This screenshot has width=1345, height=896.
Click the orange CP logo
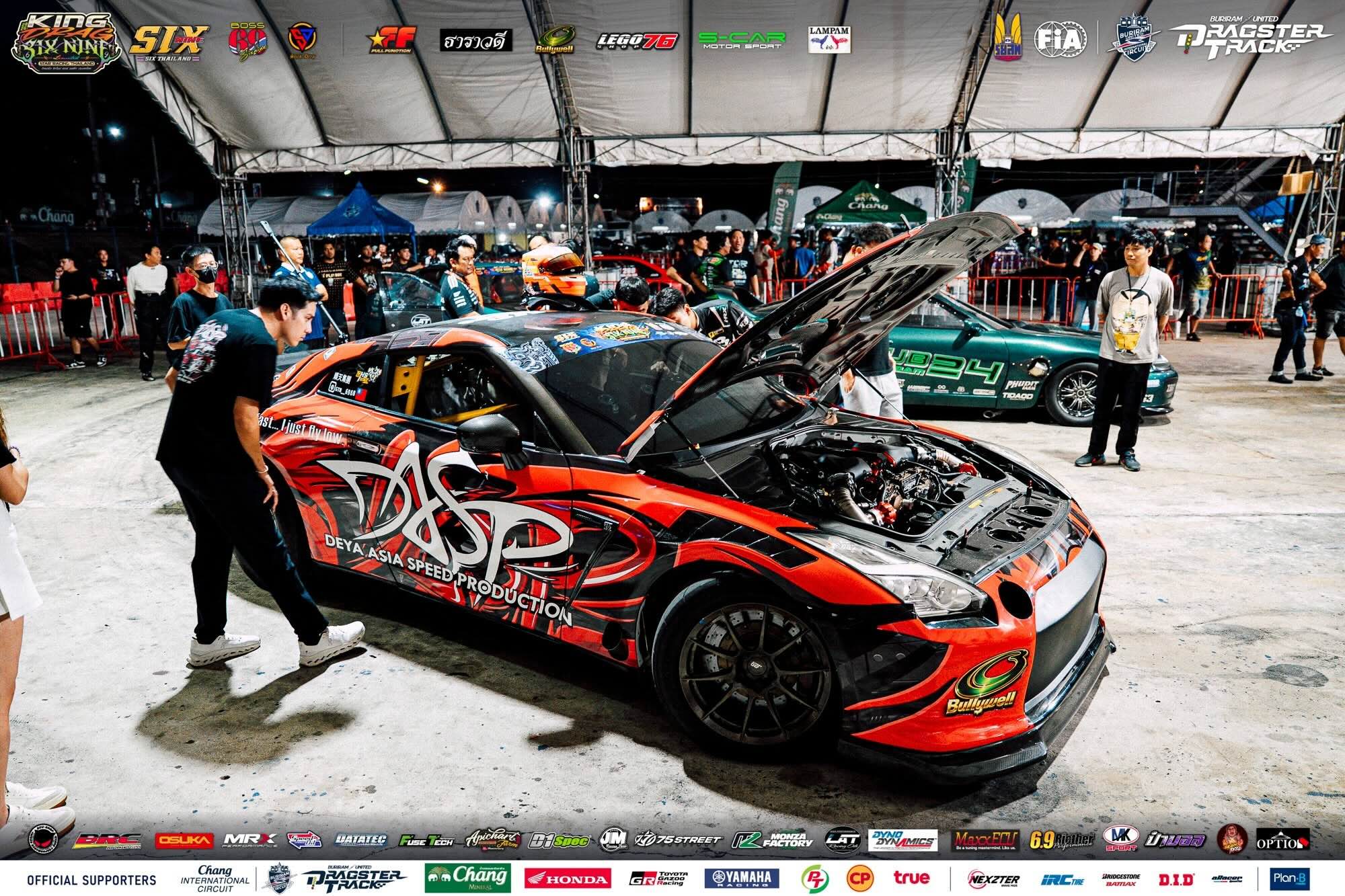click(x=859, y=878)
